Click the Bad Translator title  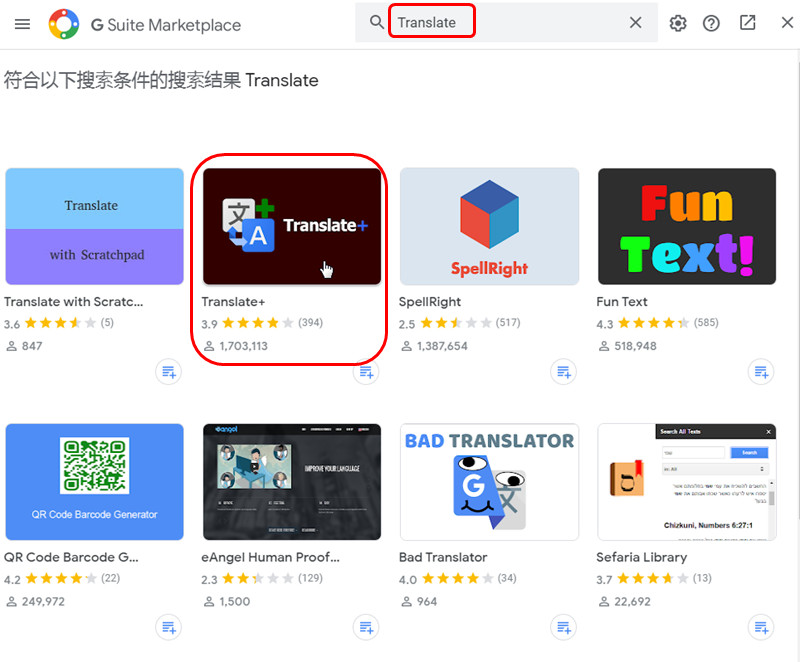[443, 557]
